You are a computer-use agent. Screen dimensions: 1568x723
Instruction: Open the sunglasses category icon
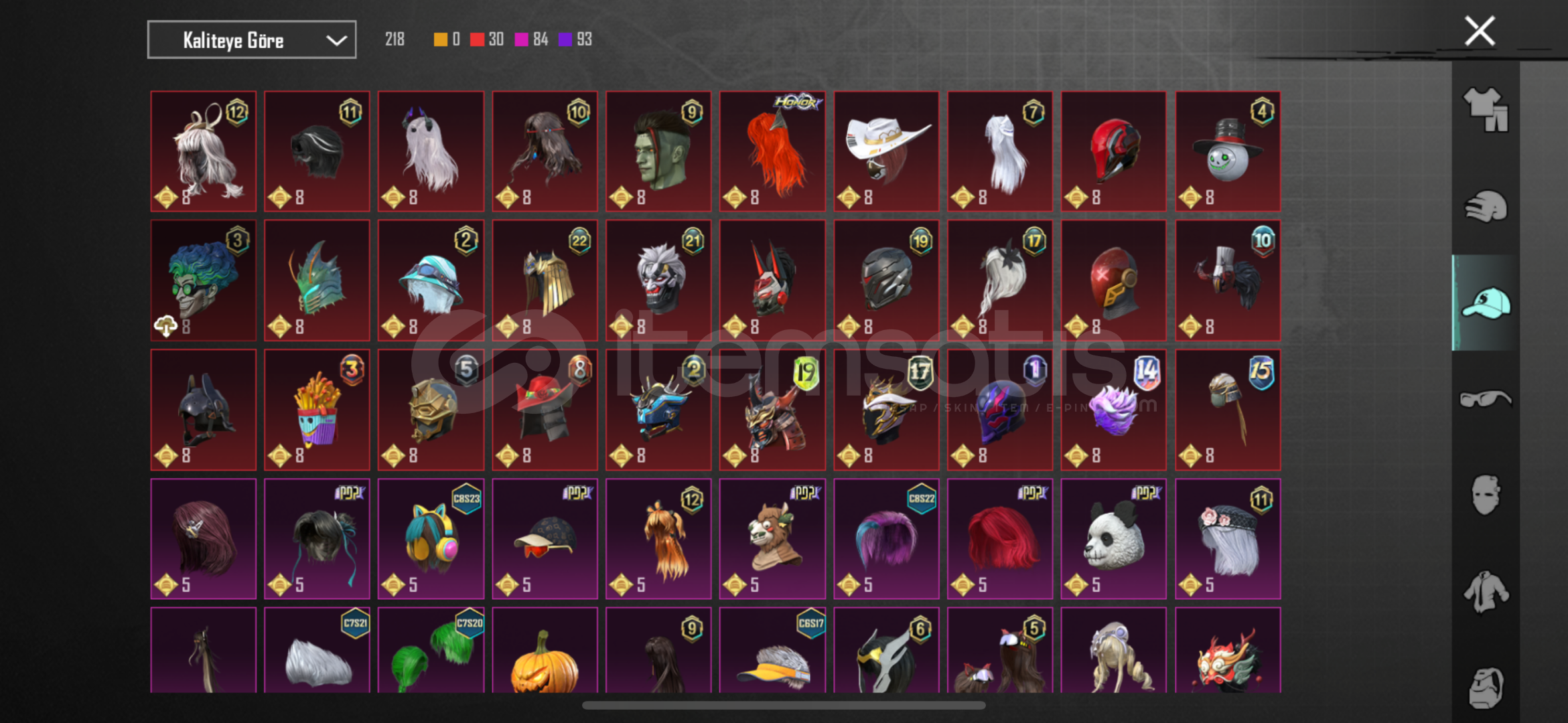(x=1486, y=399)
